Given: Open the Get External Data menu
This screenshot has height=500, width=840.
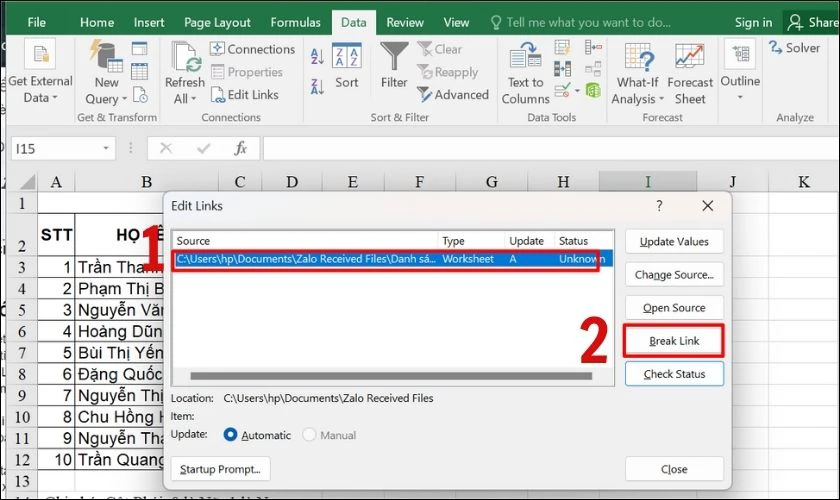Looking at the screenshot, I should point(40,72).
